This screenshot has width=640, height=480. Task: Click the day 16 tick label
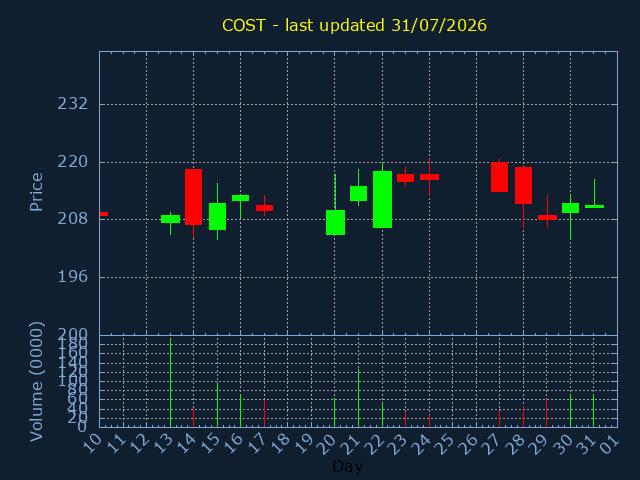click(234, 443)
